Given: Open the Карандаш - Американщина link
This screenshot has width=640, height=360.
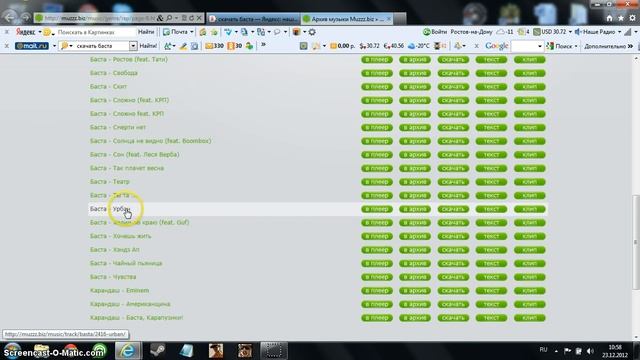Looking at the screenshot, I should [130, 304].
